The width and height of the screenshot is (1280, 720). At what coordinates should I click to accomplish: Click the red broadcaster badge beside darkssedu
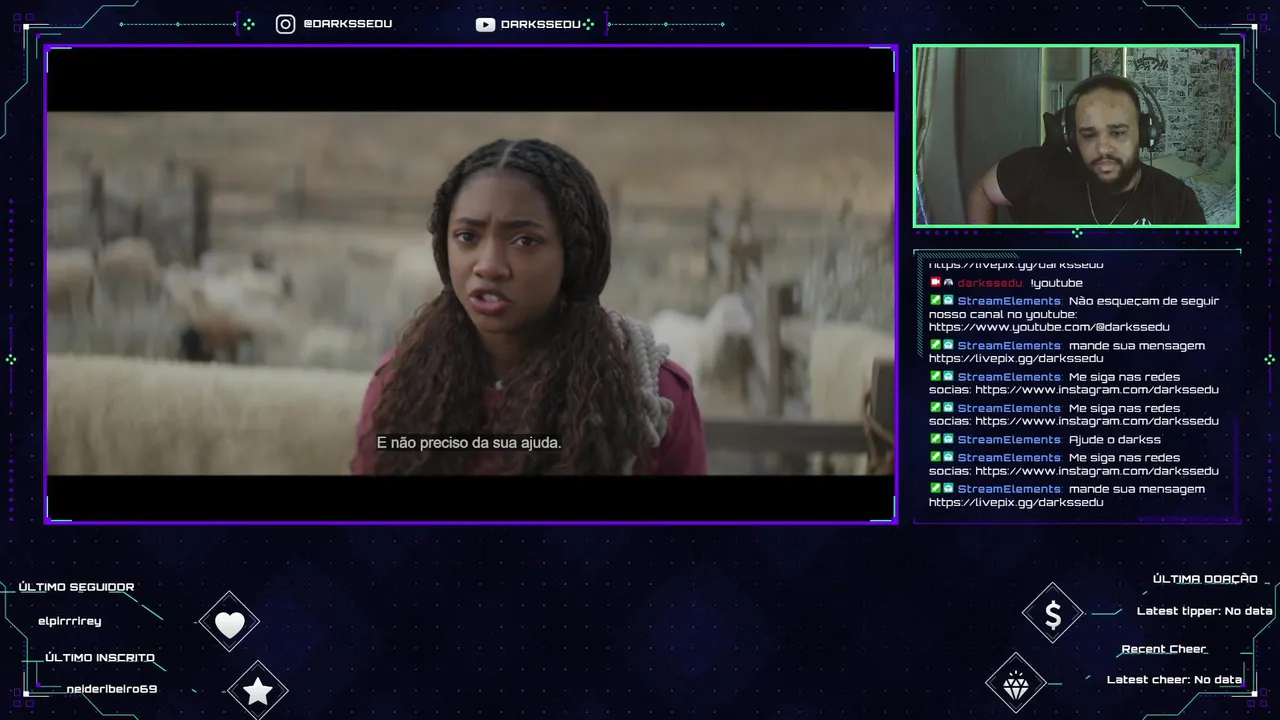coord(936,283)
